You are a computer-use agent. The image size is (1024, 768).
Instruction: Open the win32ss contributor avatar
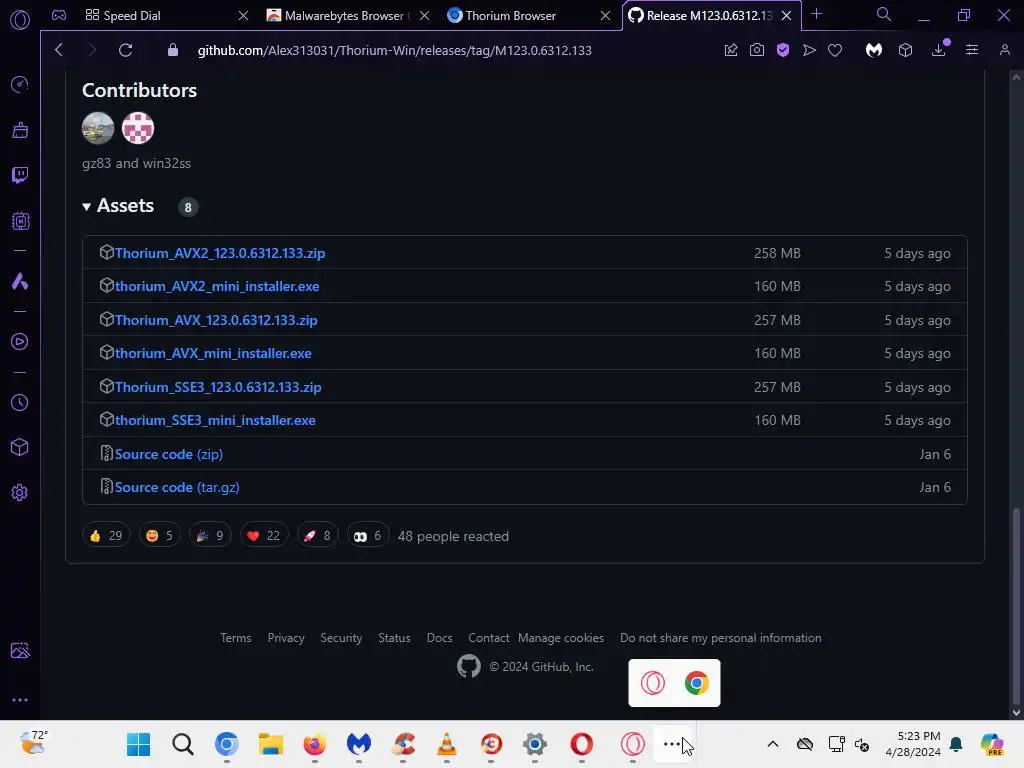click(x=138, y=127)
